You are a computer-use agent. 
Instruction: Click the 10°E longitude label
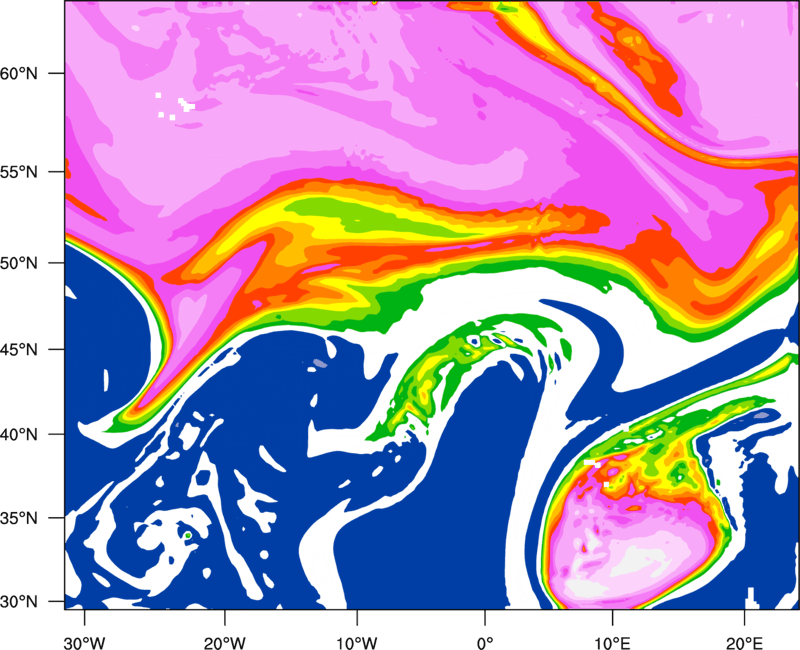(x=612, y=643)
